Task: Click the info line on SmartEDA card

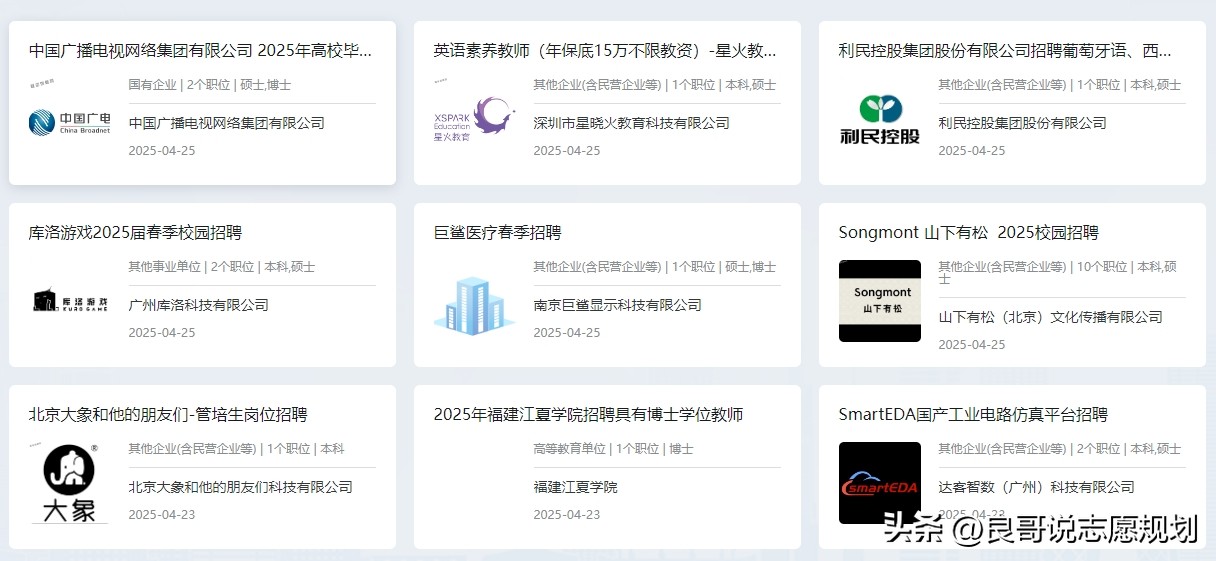Action: [x=1059, y=449]
